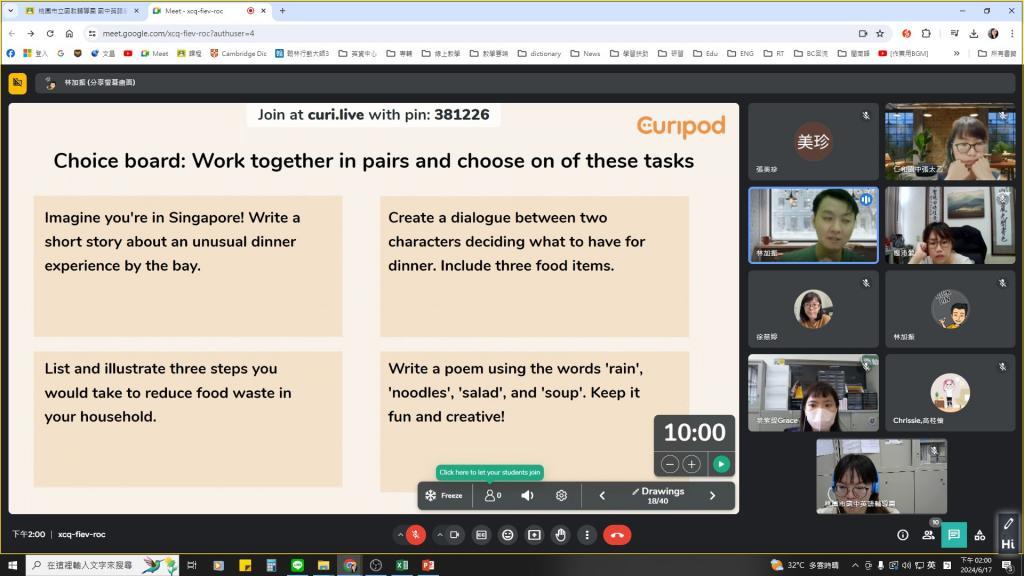This screenshot has width=1024, height=576.
Task: Expand audio settings arrow beside microphone
Action: point(399,535)
